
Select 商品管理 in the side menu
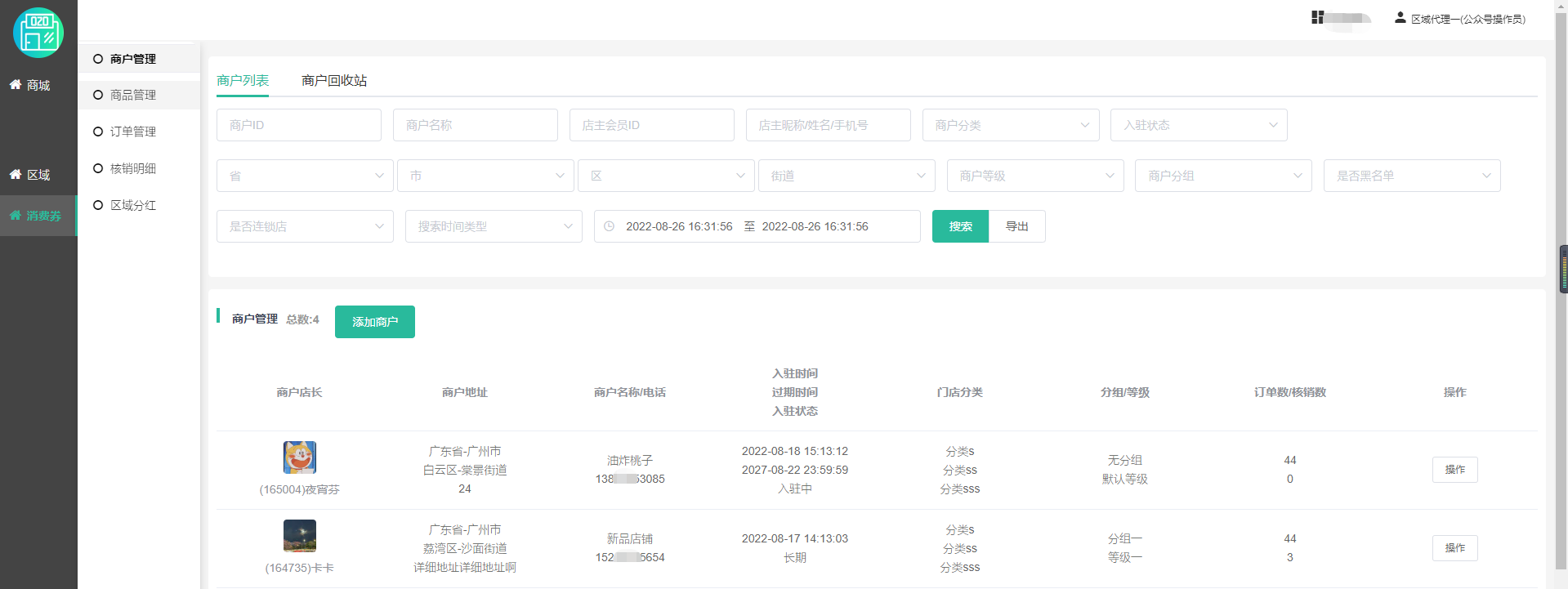point(133,95)
